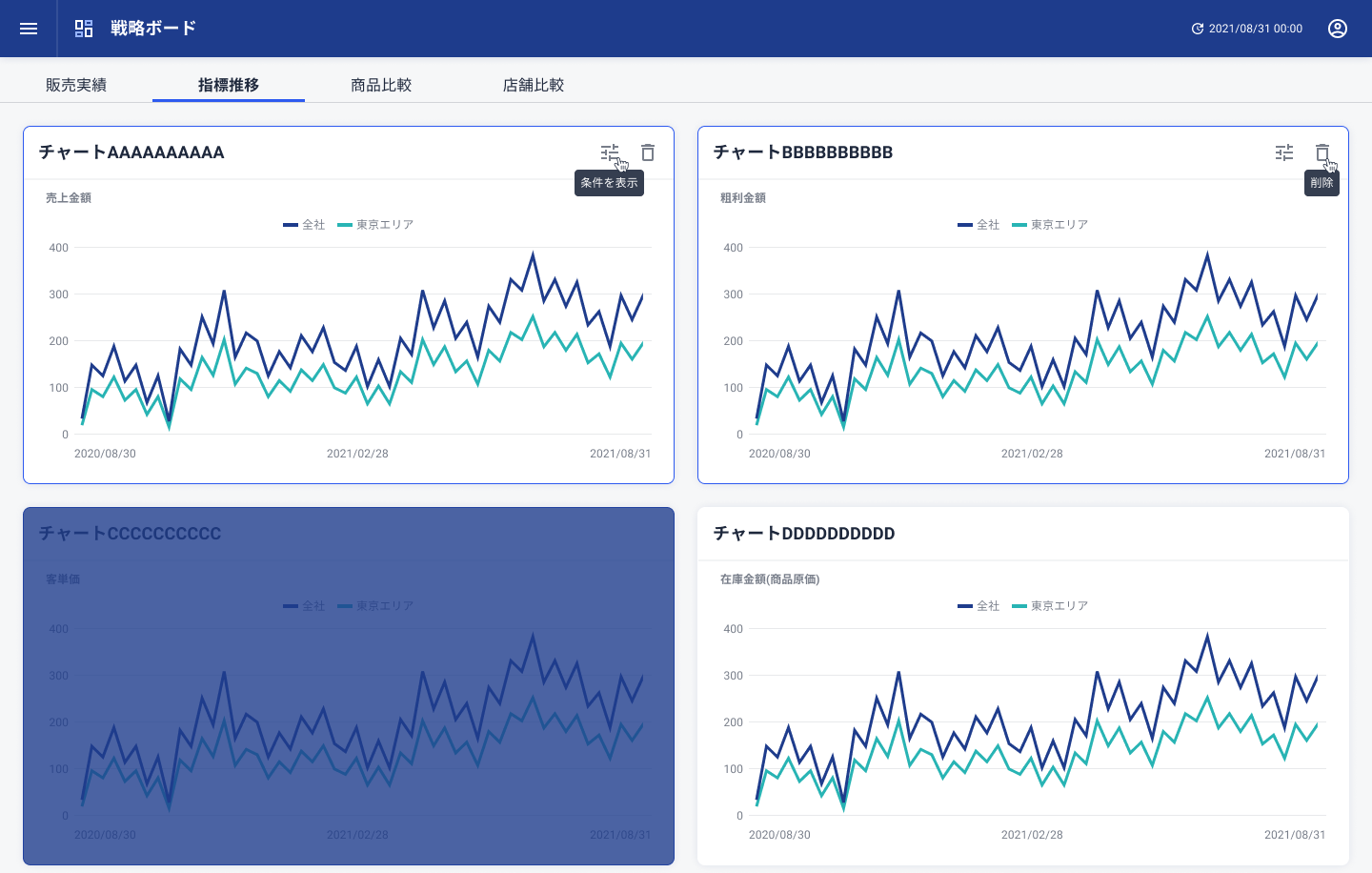Click the チャートCCCCCCCCCC title

(130, 534)
